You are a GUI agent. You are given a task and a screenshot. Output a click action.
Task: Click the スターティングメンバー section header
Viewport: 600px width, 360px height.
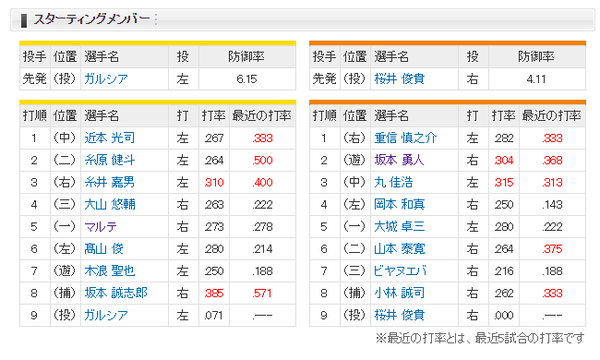point(303,20)
